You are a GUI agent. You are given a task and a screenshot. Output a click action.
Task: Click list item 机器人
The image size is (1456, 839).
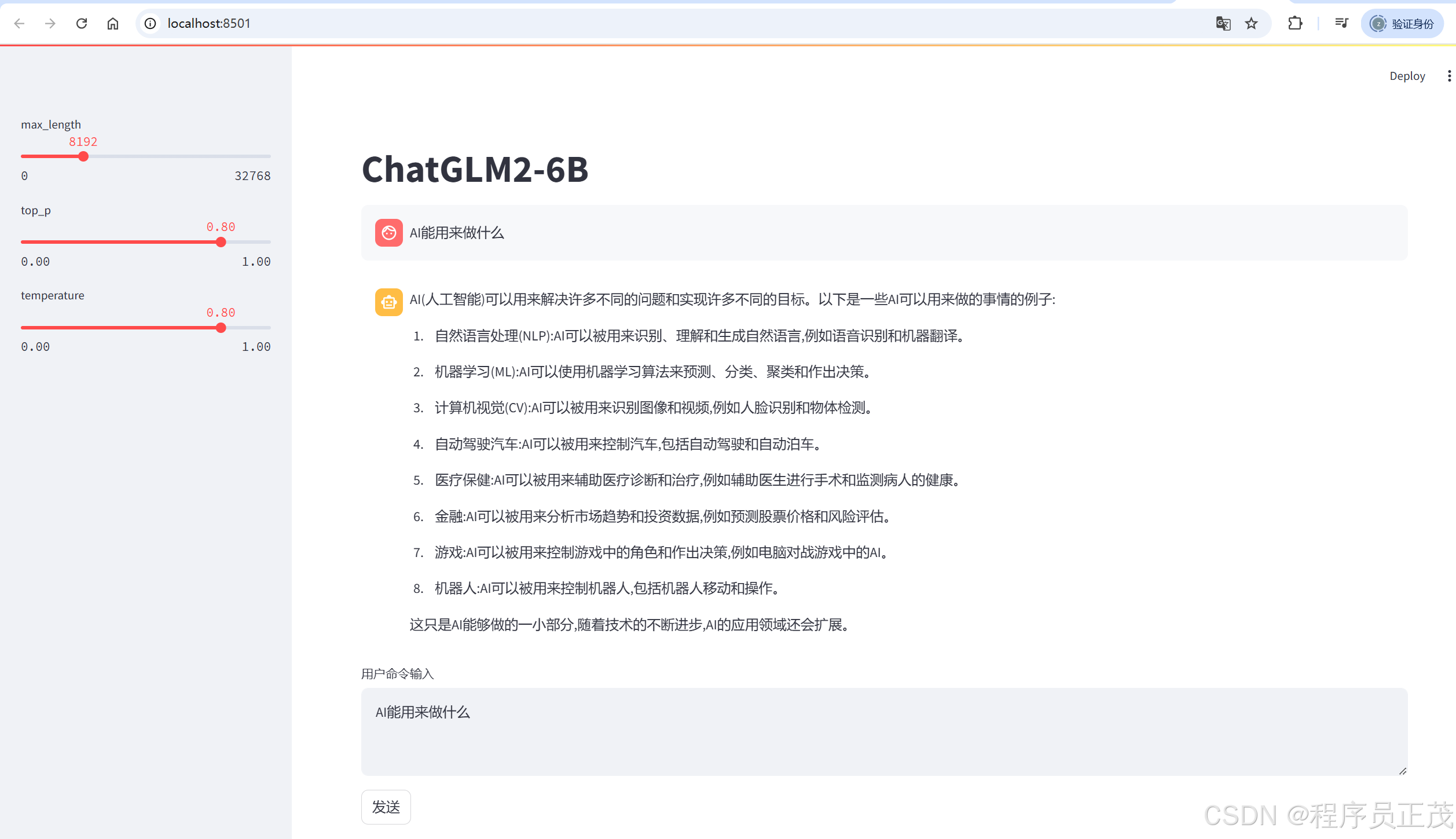point(607,588)
